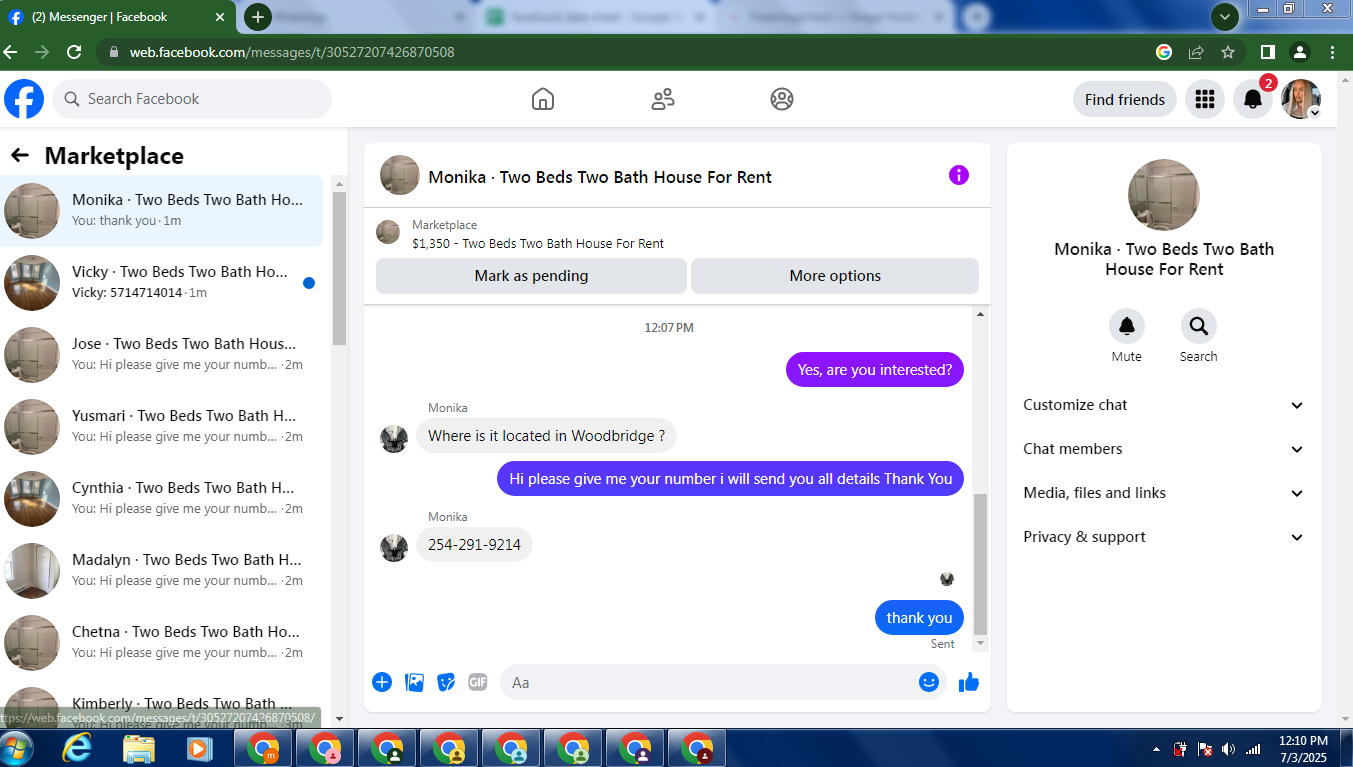Send a thumbs-up like

(x=968, y=682)
